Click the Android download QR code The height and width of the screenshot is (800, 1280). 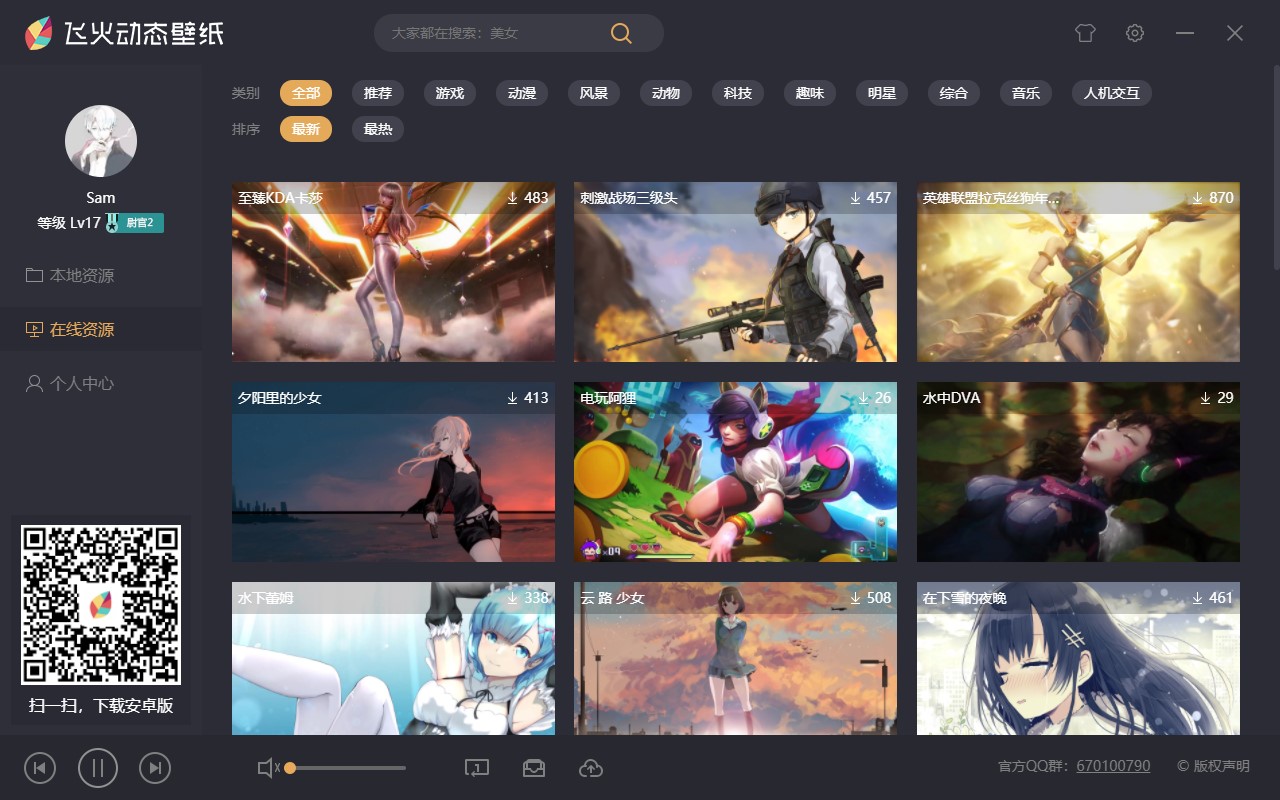101,605
